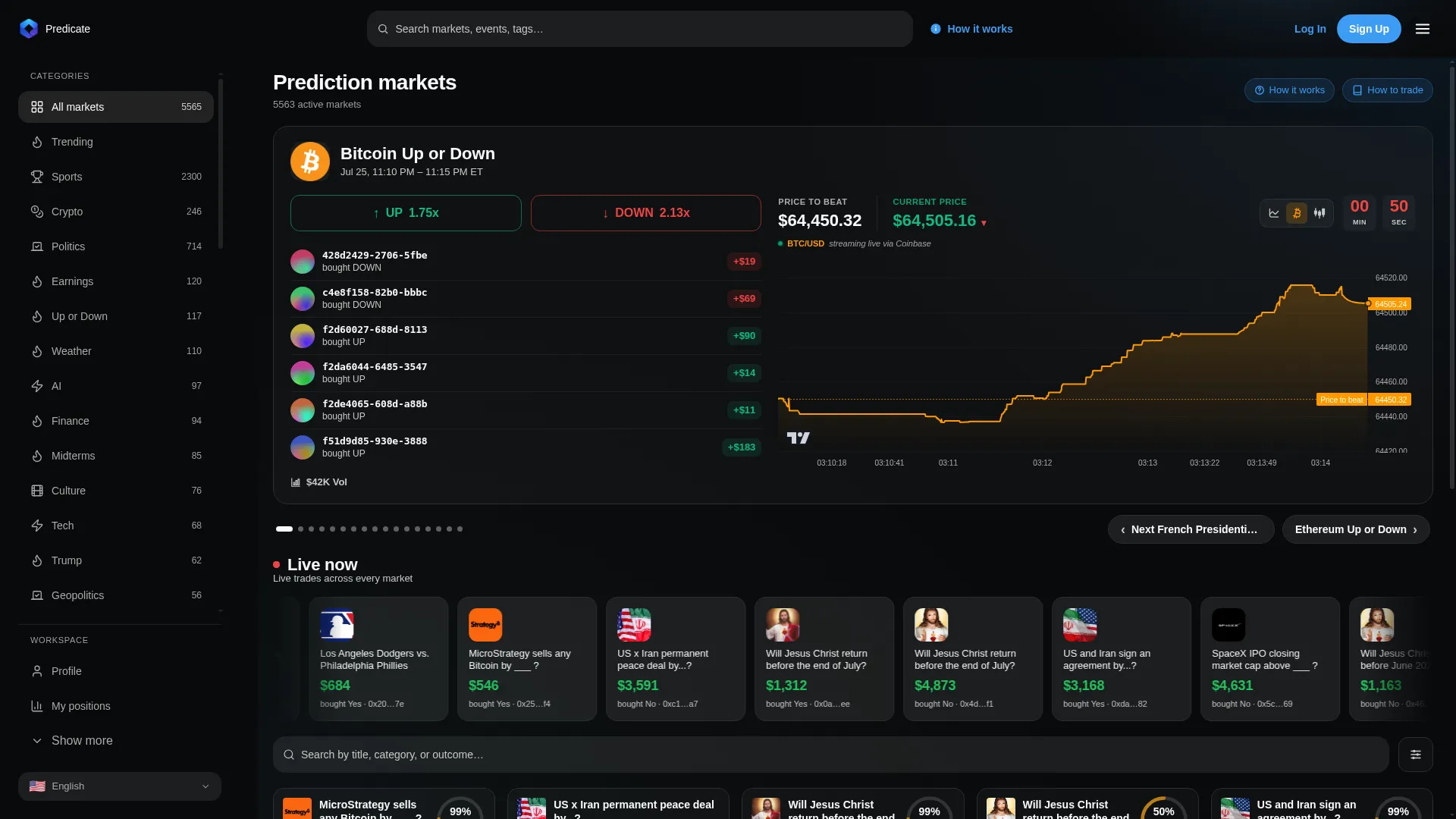The image size is (1456, 819).
Task: Open the Jesus Christ card showing $4,873
Action: click(x=973, y=659)
